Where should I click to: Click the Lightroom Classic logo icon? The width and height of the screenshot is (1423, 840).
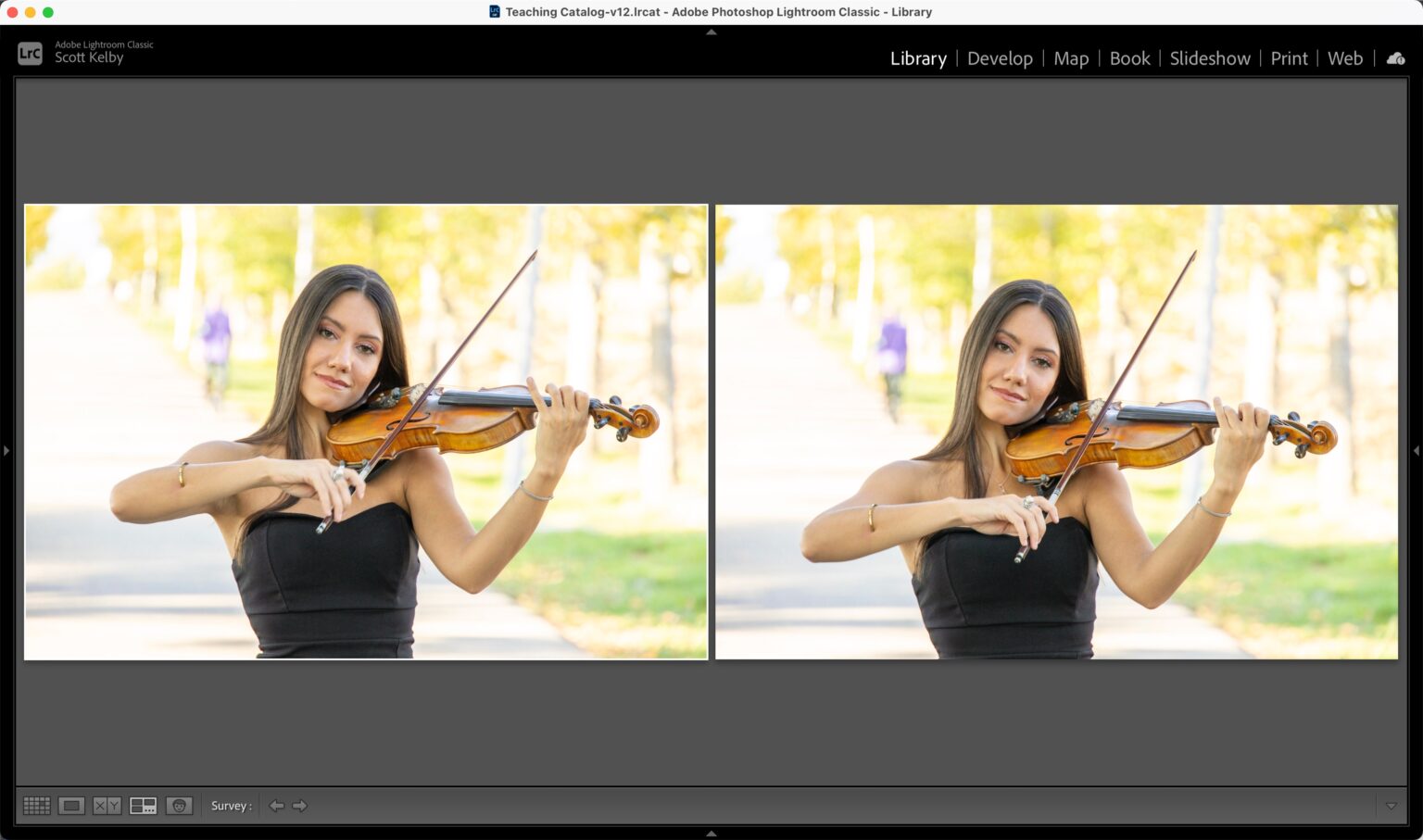29,53
